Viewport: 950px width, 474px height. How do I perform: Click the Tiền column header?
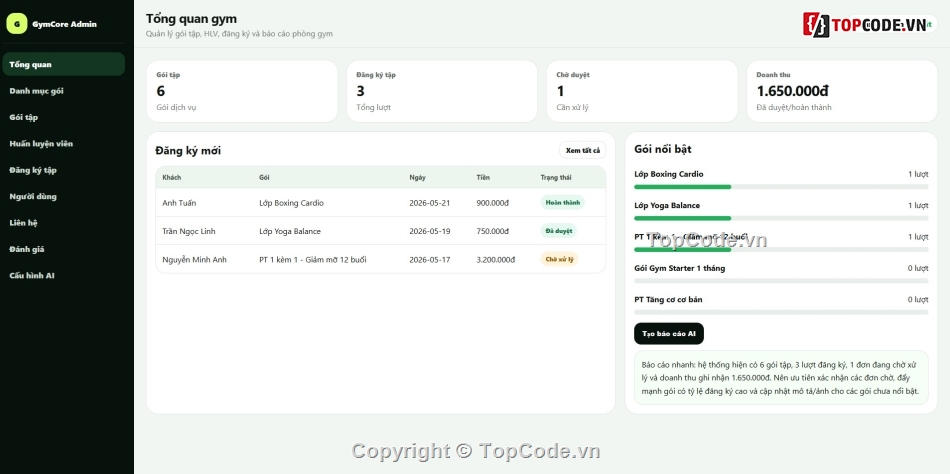(483, 178)
